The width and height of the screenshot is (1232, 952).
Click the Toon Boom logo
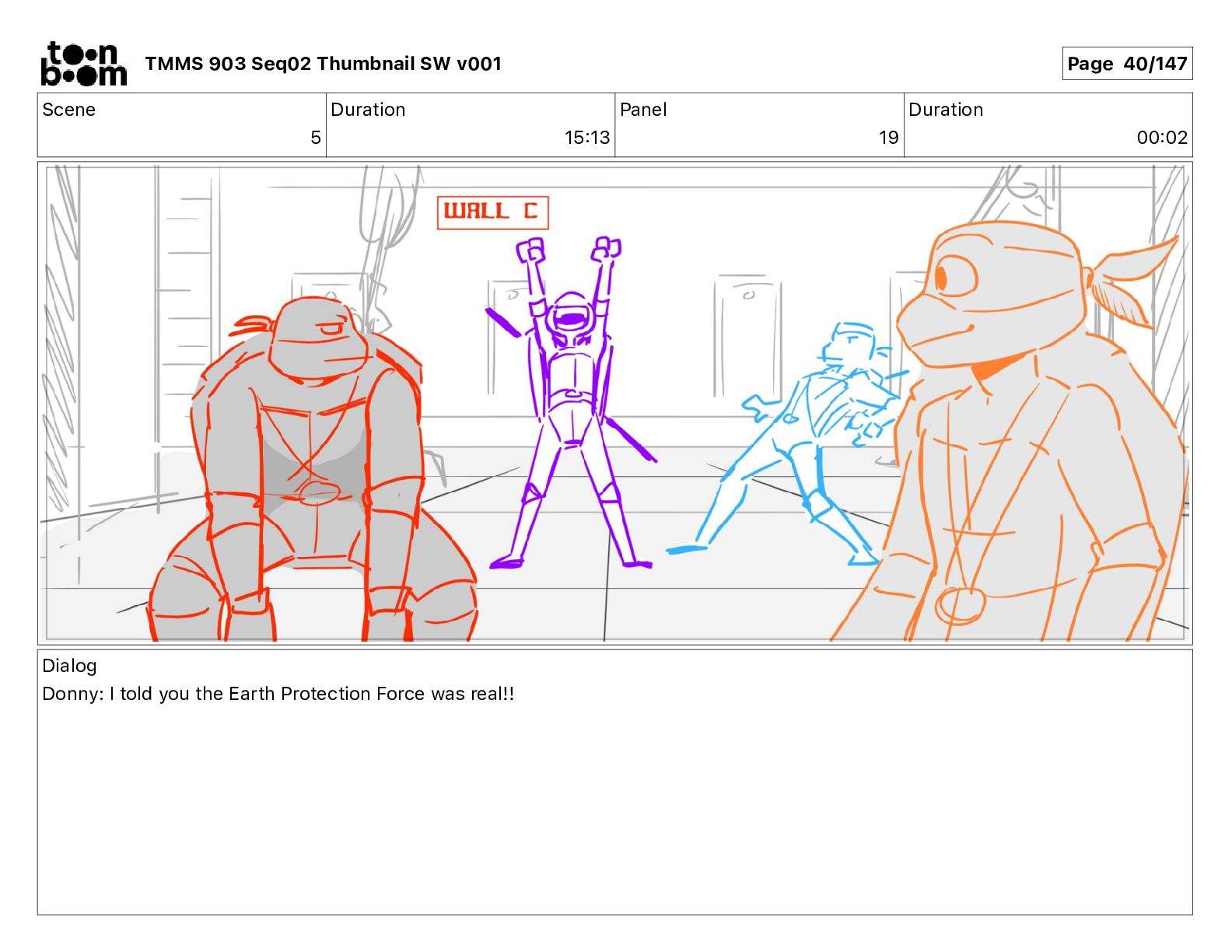(83, 63)
